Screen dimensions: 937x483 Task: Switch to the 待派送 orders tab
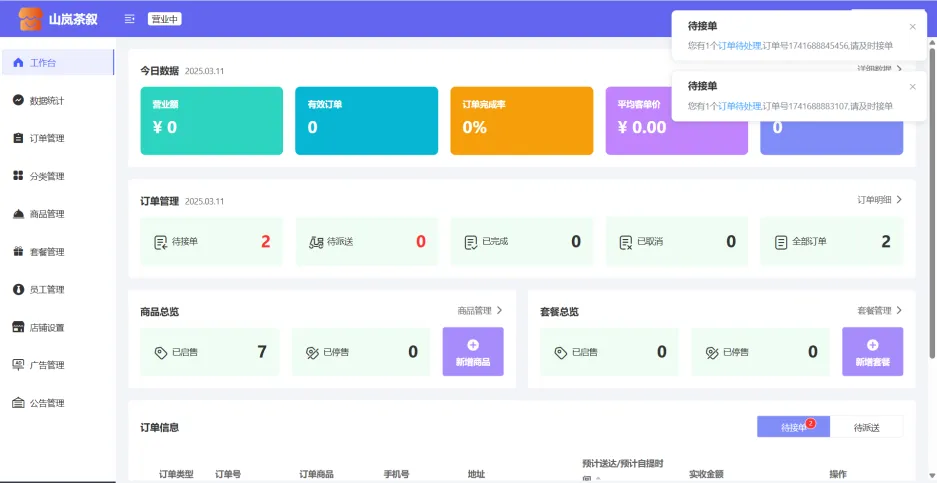867,427
